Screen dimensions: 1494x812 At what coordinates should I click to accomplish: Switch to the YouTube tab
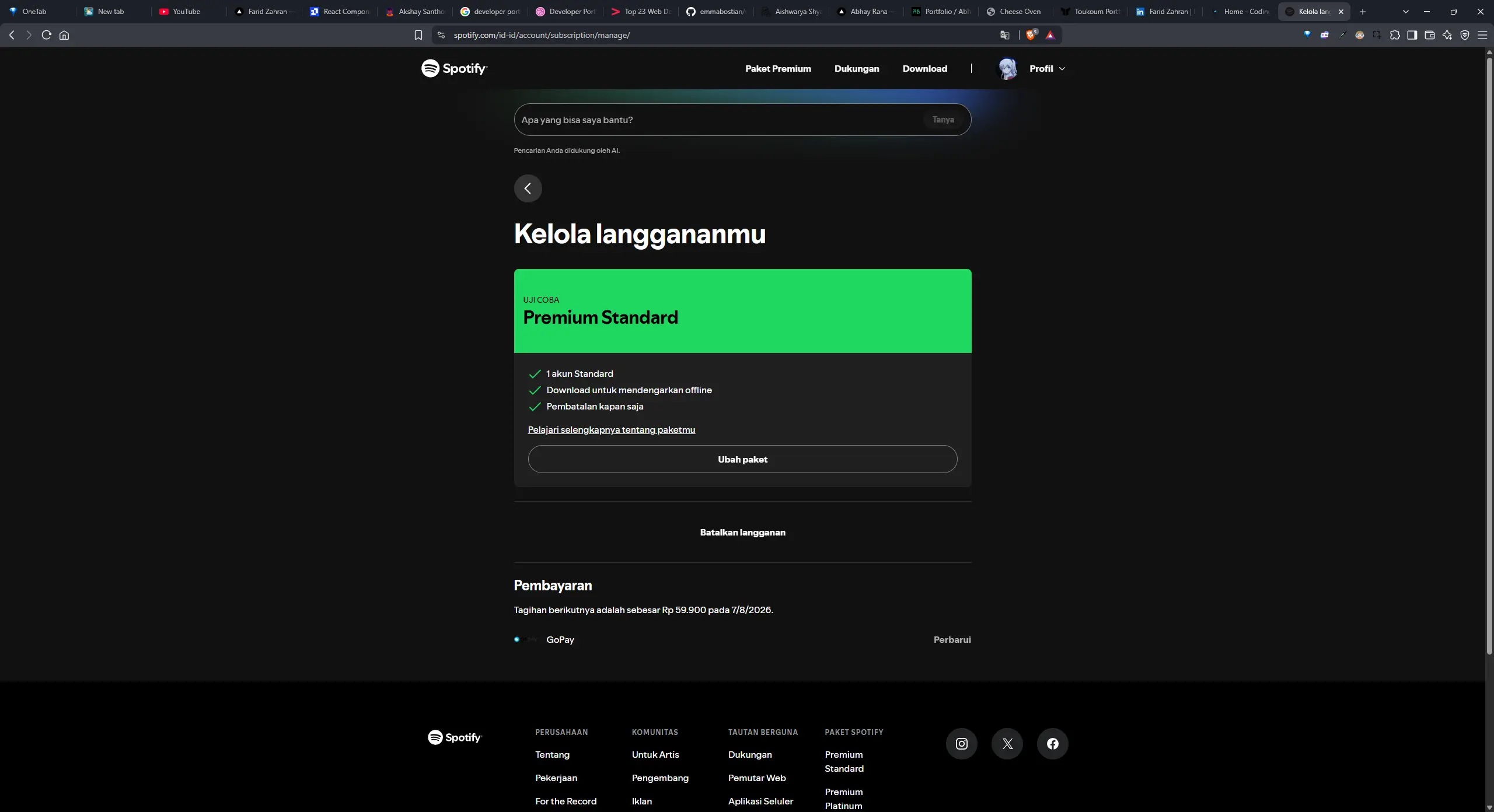tap(188, 12)
